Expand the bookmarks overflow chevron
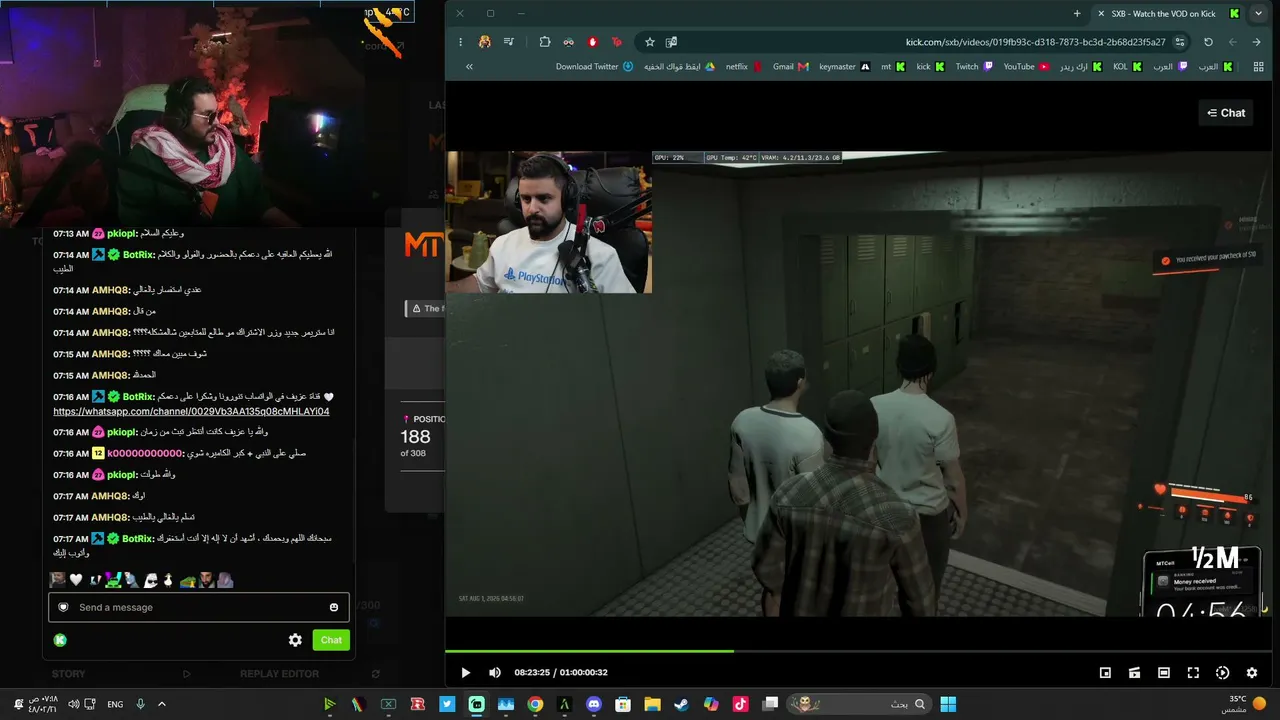 click(469, 67)
